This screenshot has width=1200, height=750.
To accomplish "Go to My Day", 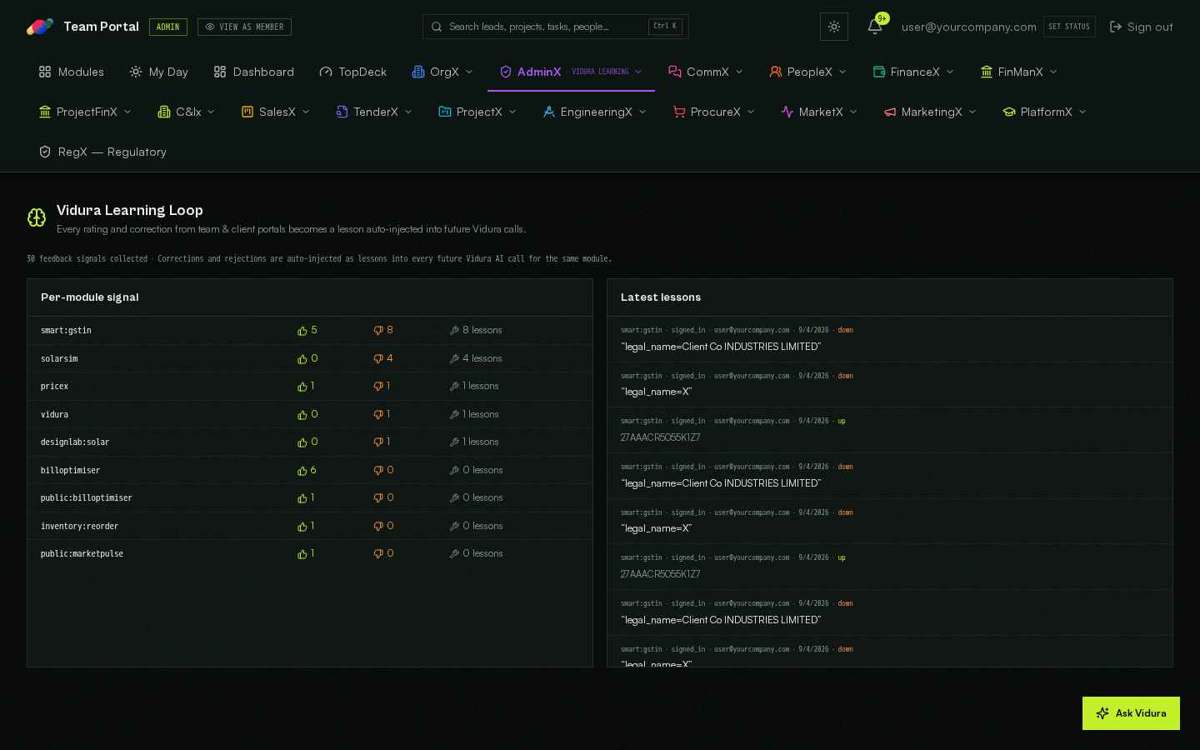I will (159, 72).
